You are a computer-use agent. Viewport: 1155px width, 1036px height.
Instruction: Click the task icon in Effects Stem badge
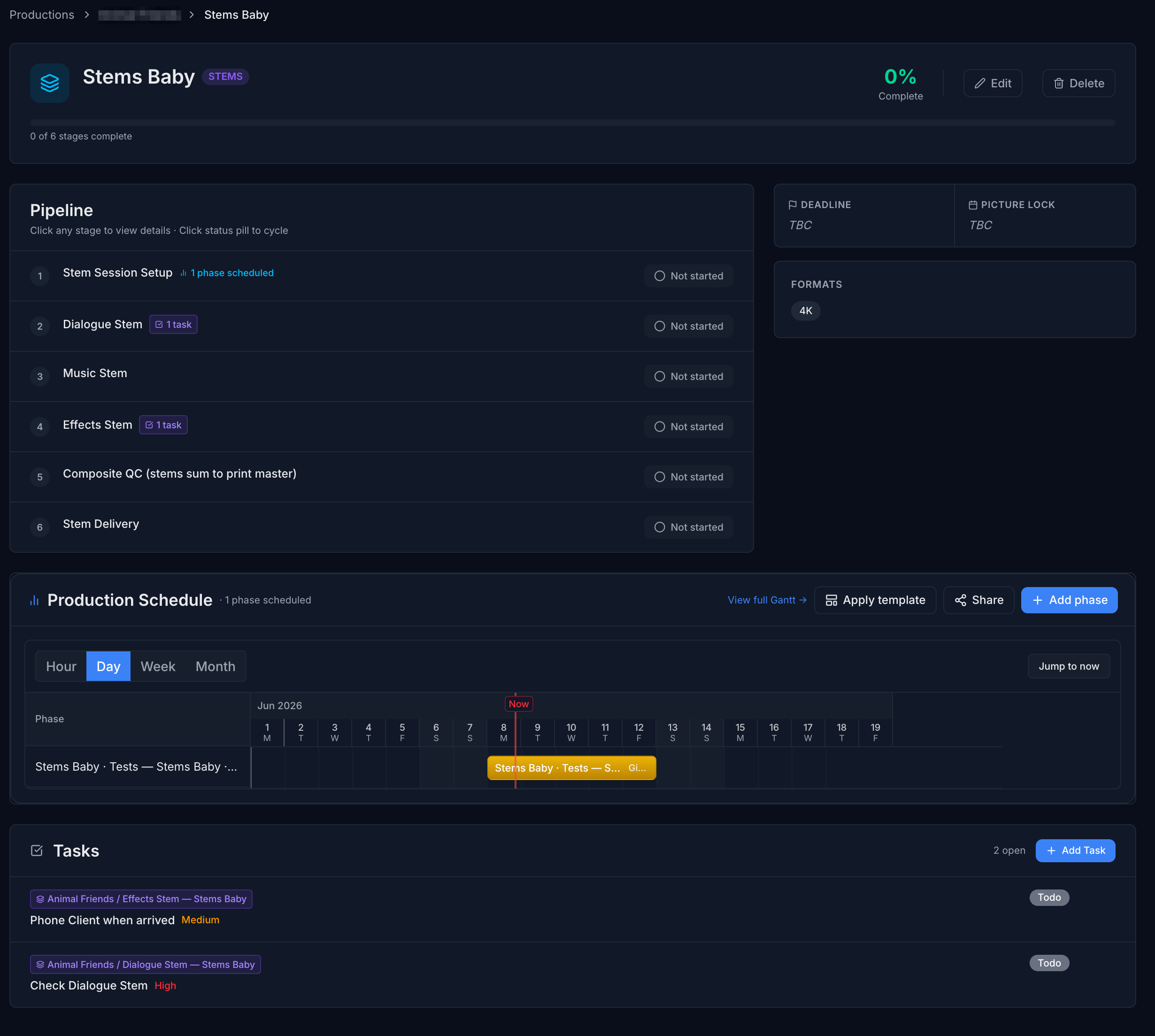149,425
